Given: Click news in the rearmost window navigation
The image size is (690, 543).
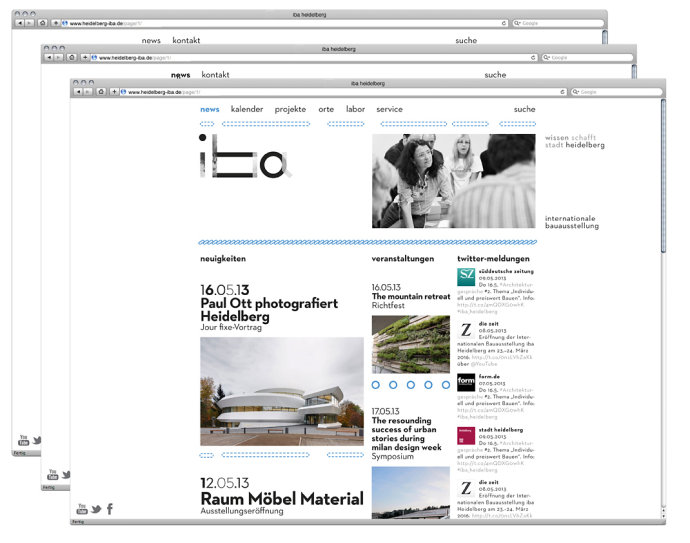Looking at the screenshot, I should (x=151, y=40).
